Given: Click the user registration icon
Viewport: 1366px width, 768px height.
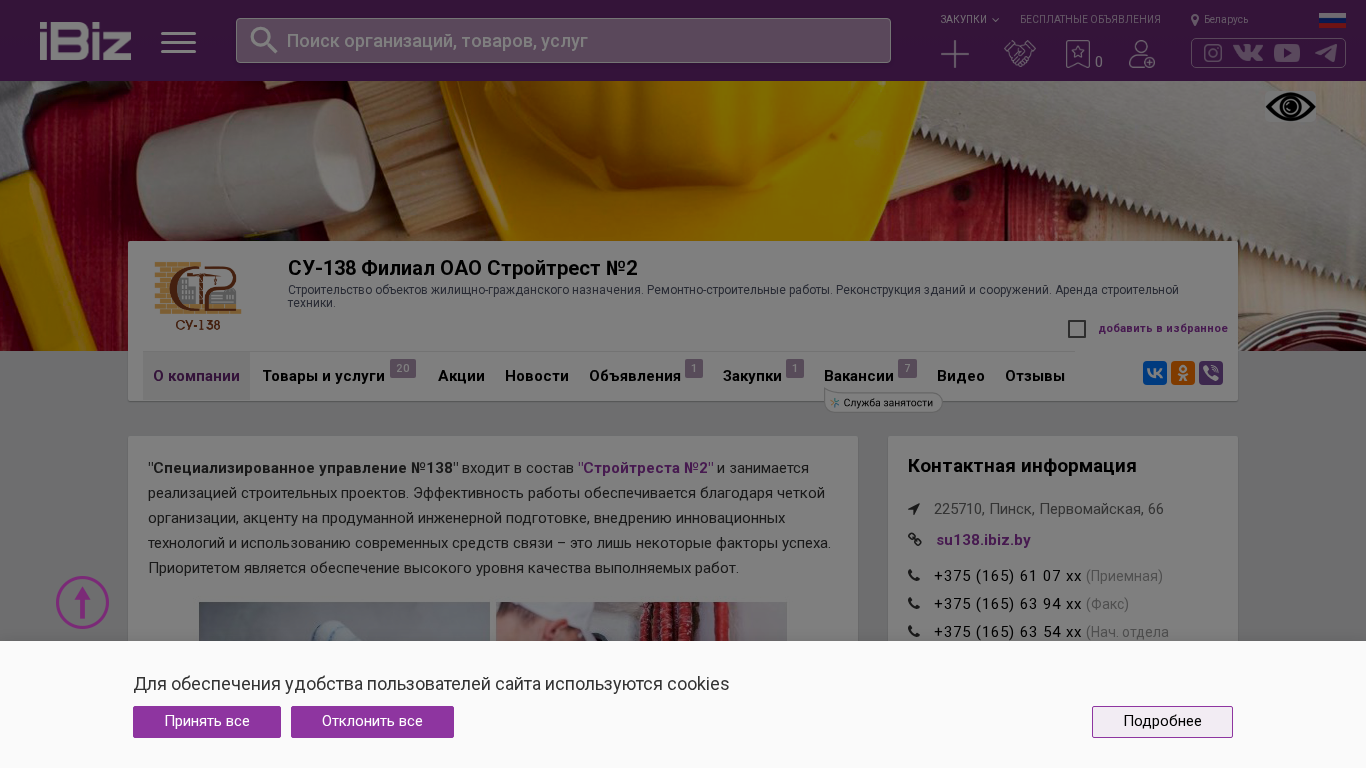Looking at the screenshot, I should click(1142, 54).
